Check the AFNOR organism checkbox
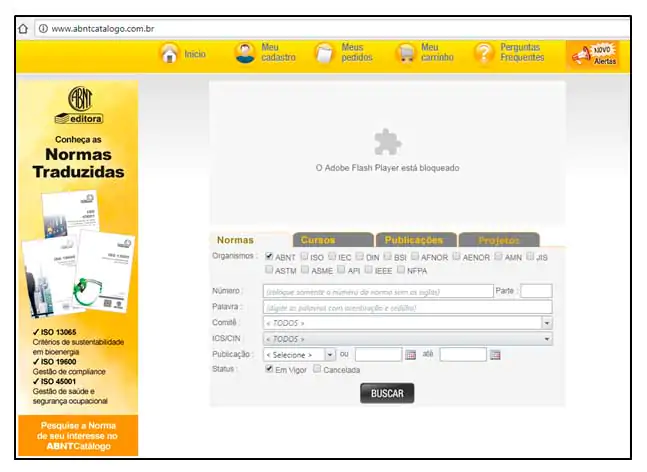Screen dimensions: 647x472 coord(415,256)
